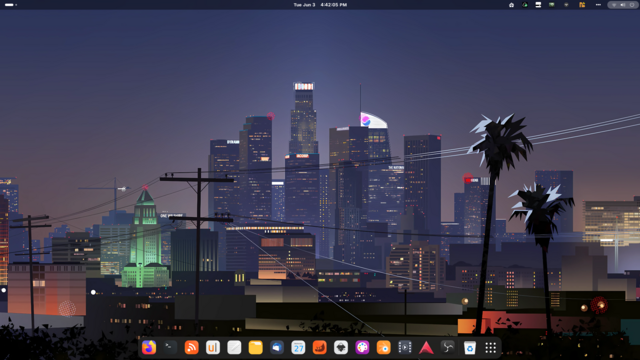Viewport: 640px width, 360px height.
Task: Open the Trash in the dock
Action: pyautogui.click(x=470, y=347)
